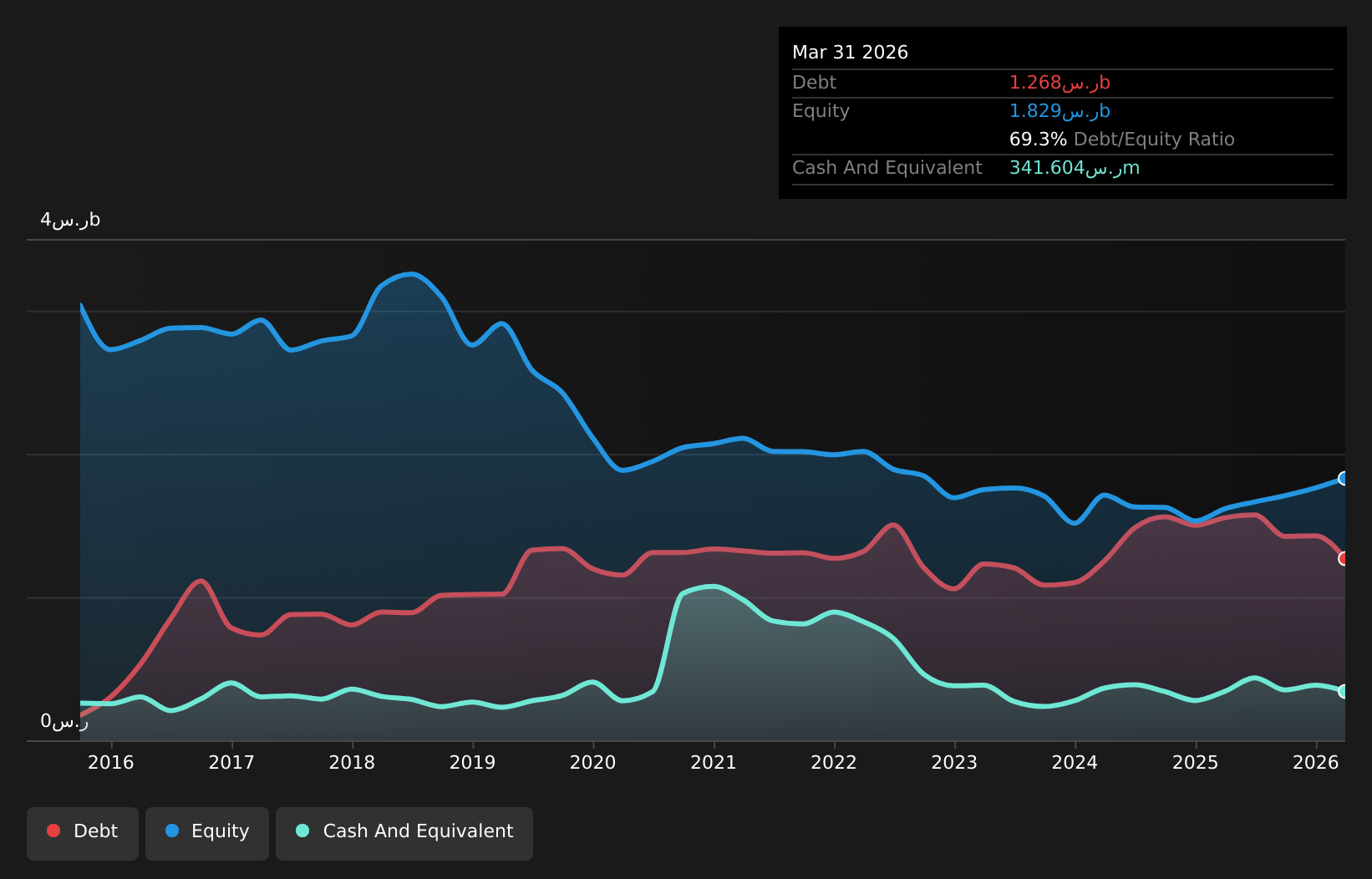
Task: Click the Mar 31 2026 tooltip date
Action: point(850,52)
